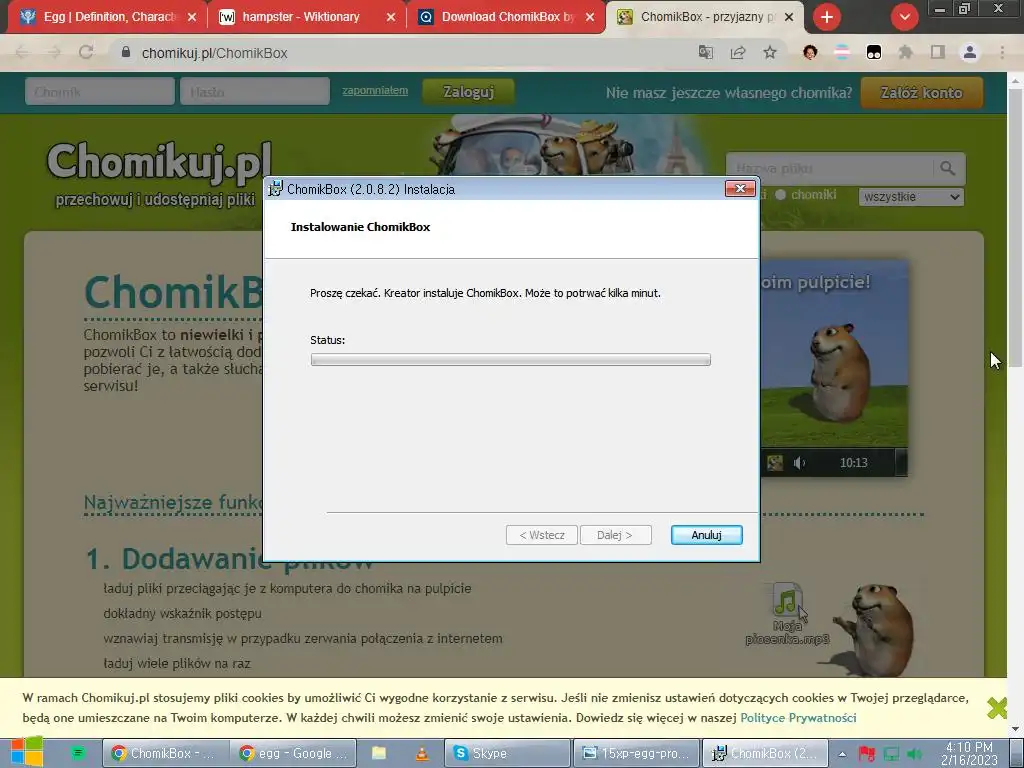Open the black Tampermonkey extension icon
1024x768 pixels.
[874, 53]
